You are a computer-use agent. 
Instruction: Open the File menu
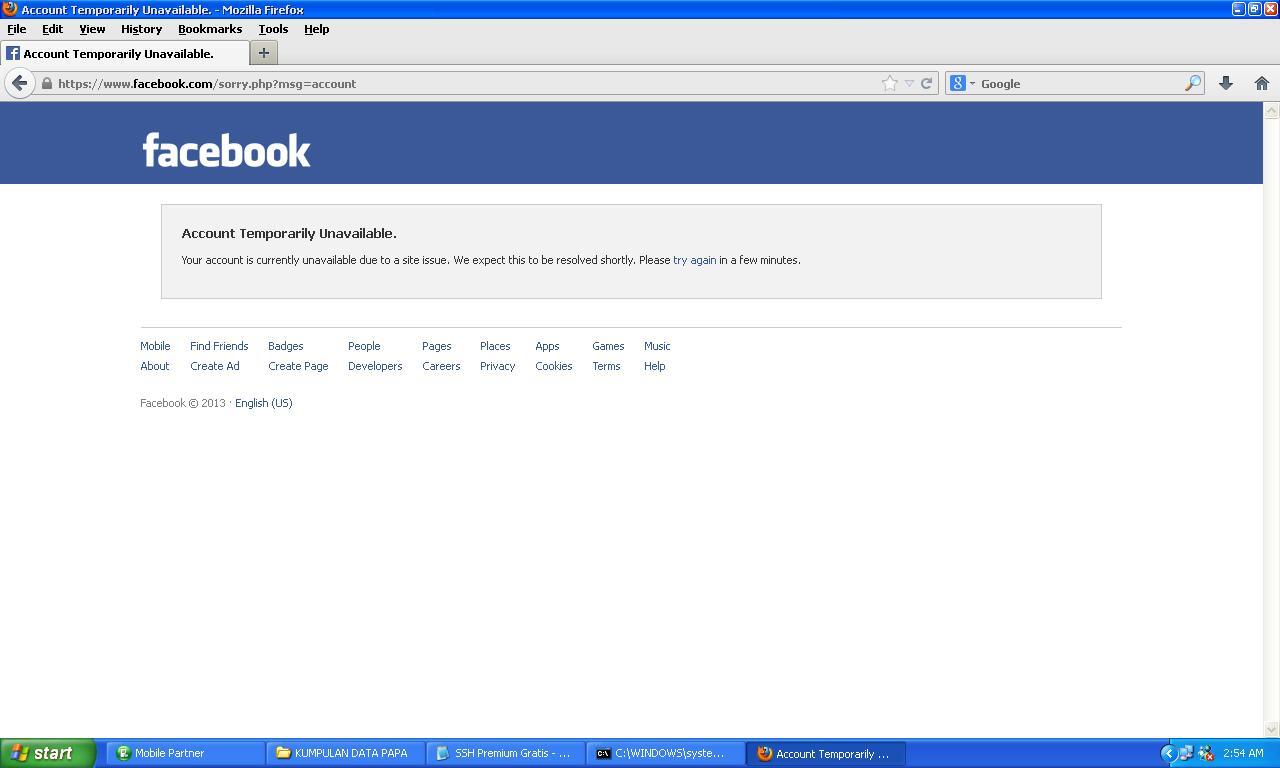point(17,29)
